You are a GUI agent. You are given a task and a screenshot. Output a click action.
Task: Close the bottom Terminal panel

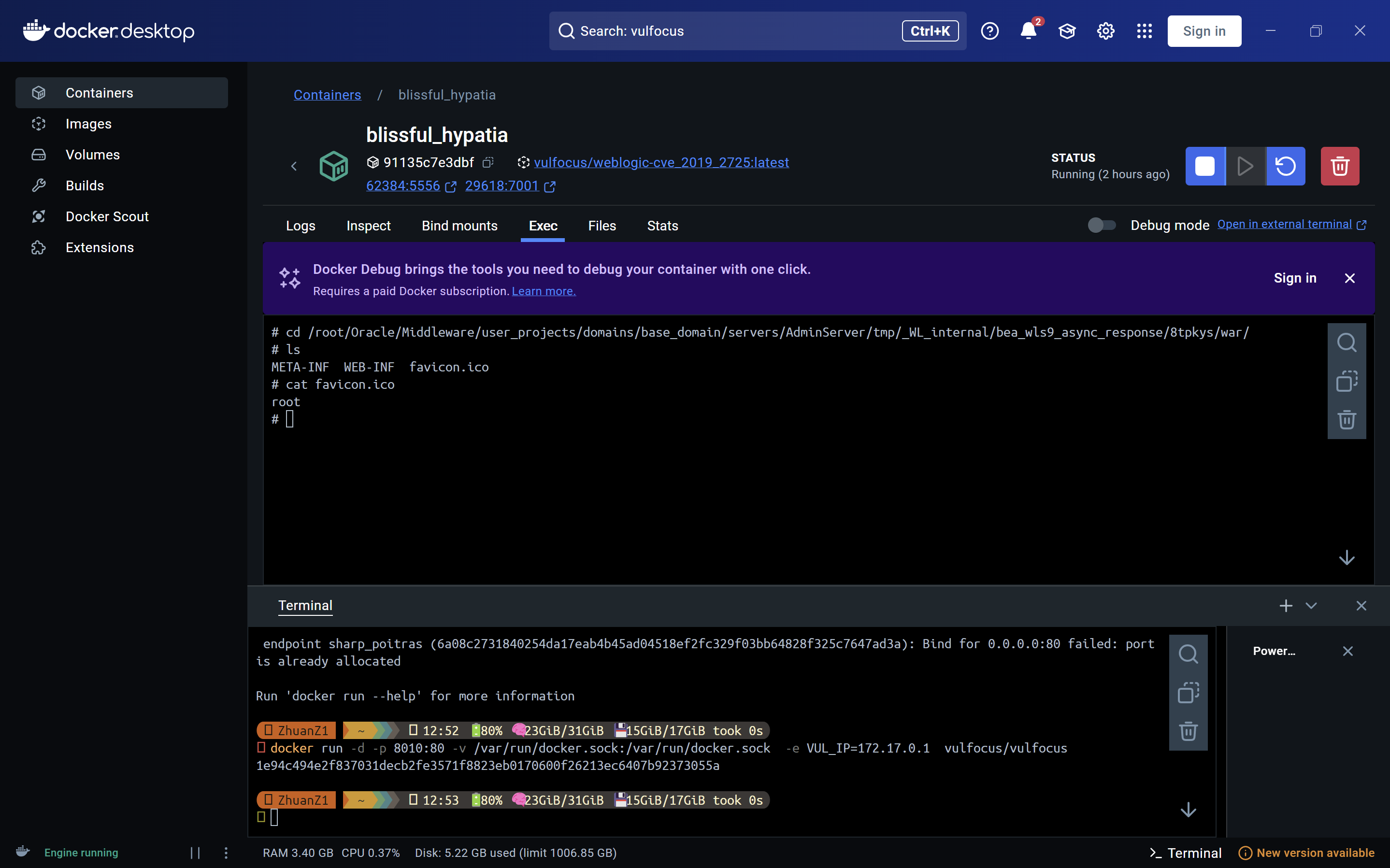1361,606
